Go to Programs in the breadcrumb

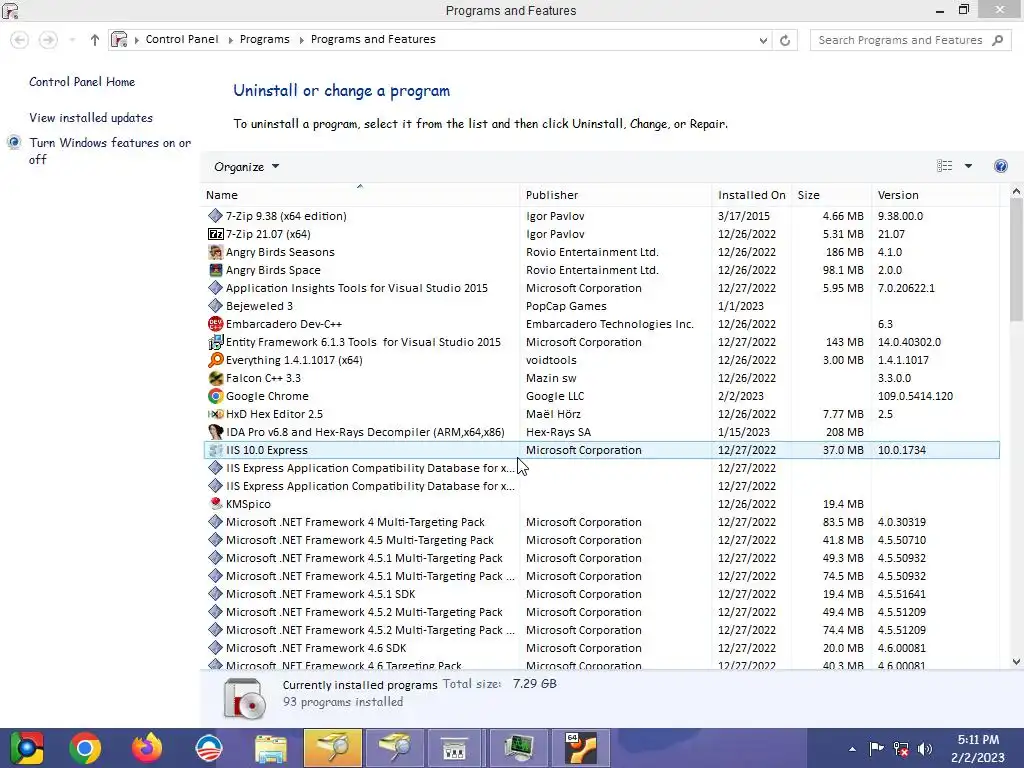coord(264,39)
